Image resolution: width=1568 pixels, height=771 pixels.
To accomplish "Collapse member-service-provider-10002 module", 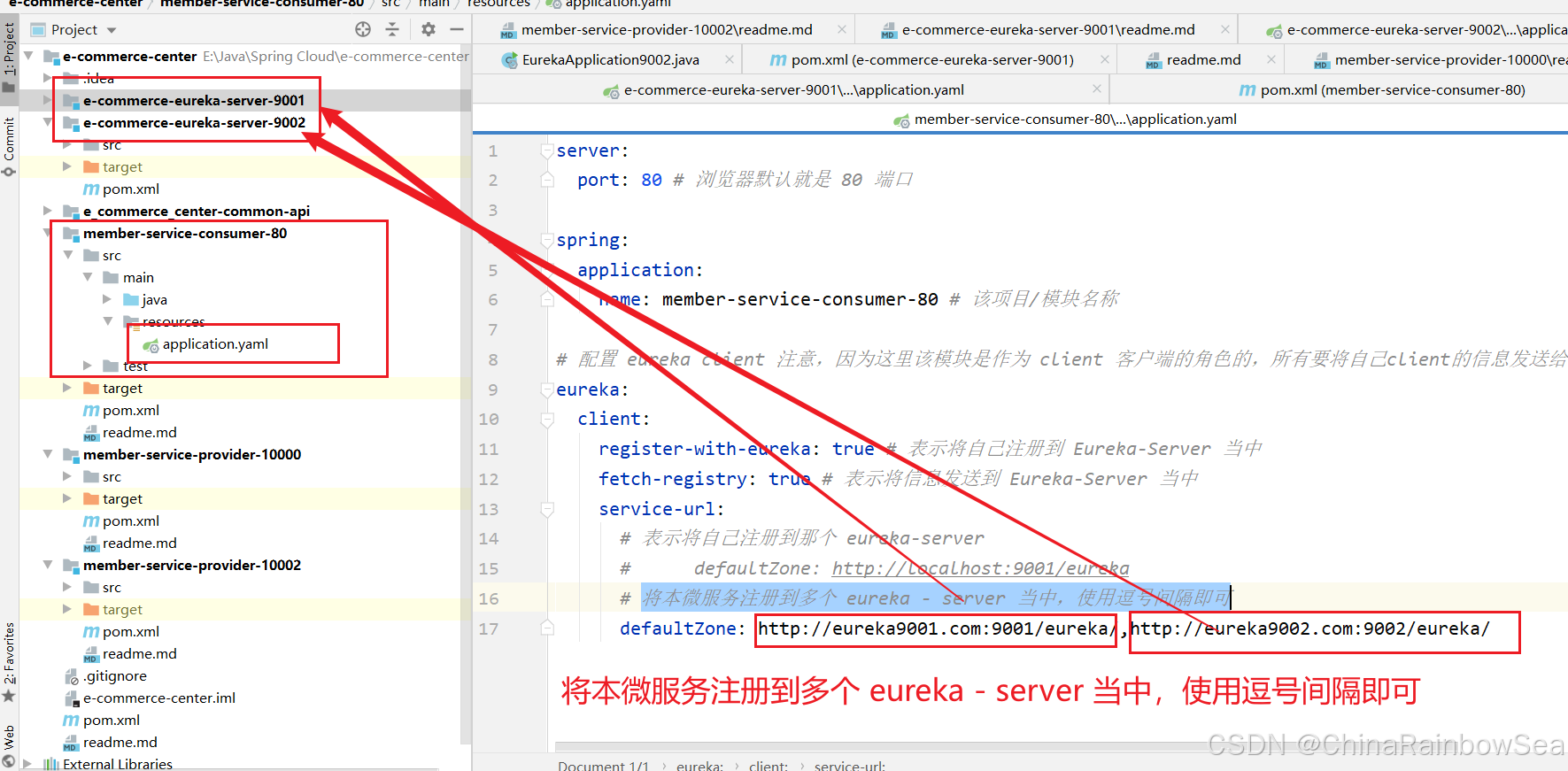I will tap(48, 565).
